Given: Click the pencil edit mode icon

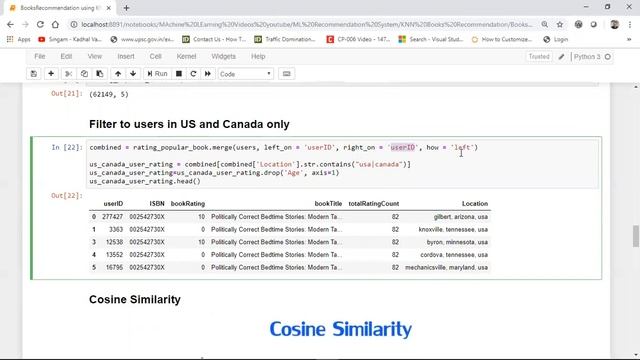Looking at the screenshot, I should point(562,57).
